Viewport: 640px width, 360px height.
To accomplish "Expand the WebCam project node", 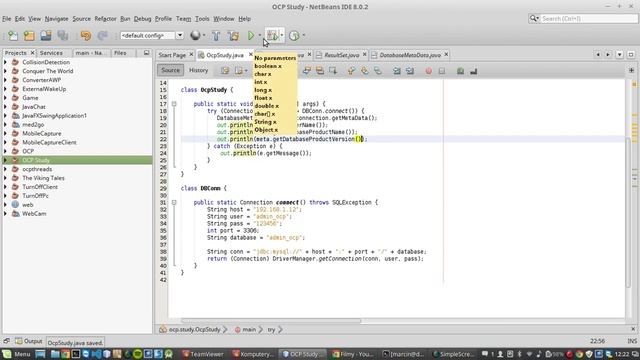I will point(5,213).
